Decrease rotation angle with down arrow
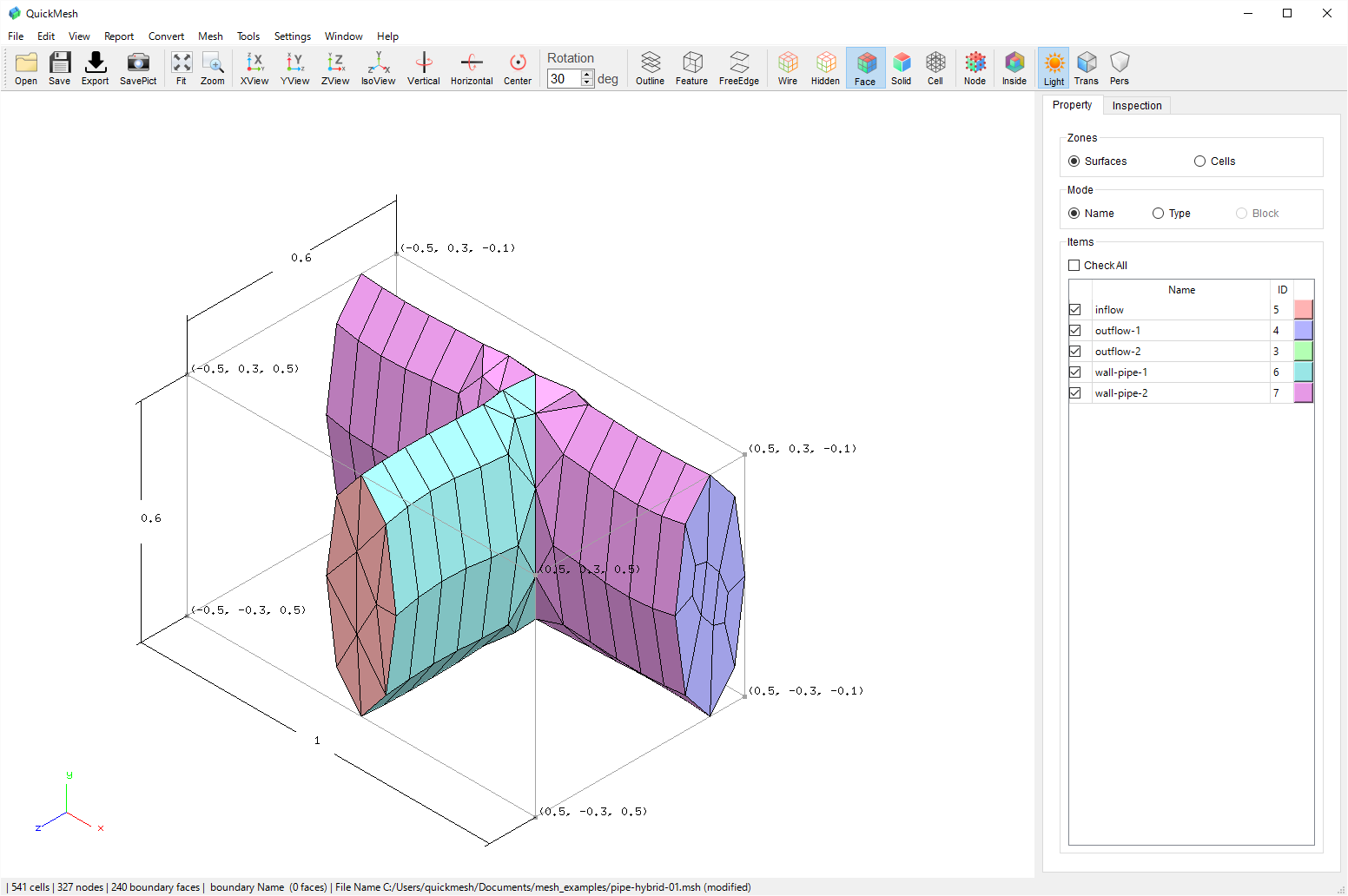 coord(587,83)
